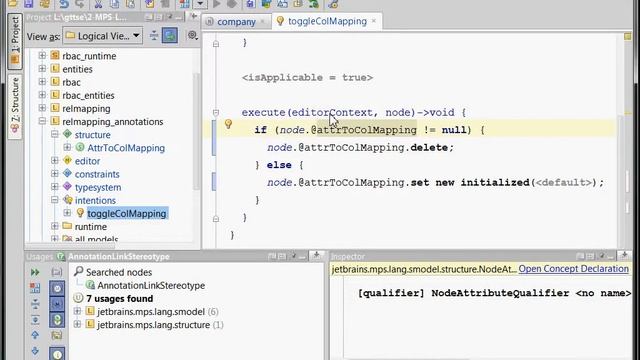This screenshot has width=640, height=360.
Task: Collapse the intentions node
Action: pos(55,200)
